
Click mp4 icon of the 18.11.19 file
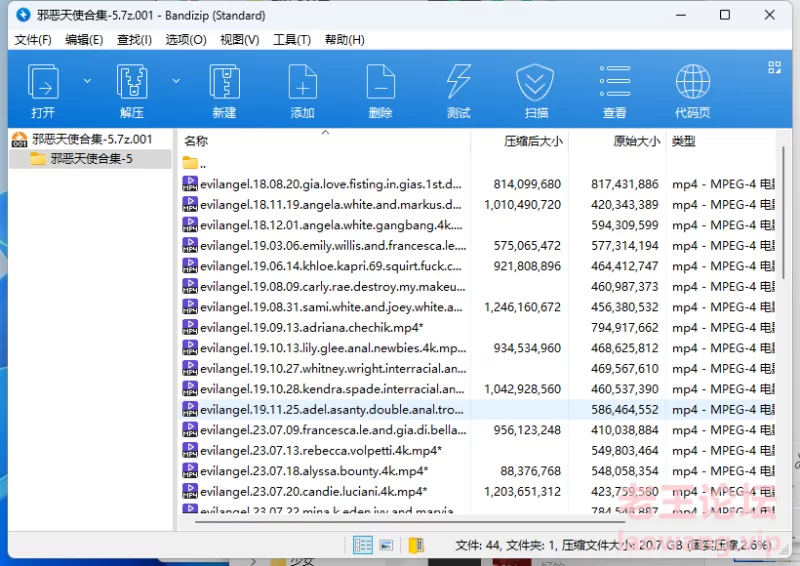point(190,204)
